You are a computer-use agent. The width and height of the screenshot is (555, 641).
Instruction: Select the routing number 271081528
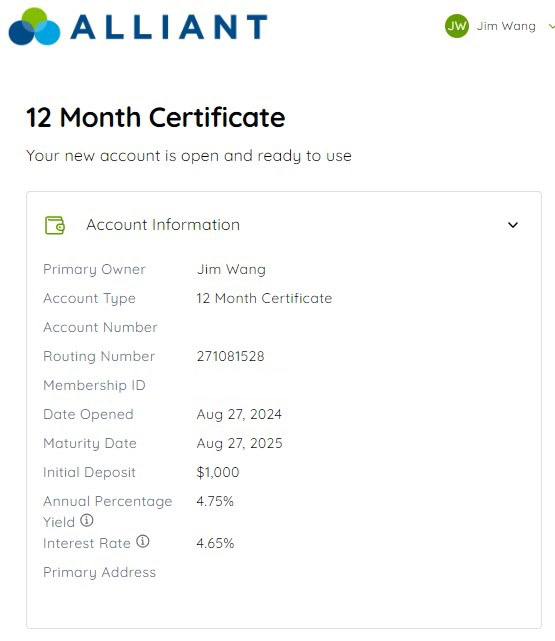[231, 356]
